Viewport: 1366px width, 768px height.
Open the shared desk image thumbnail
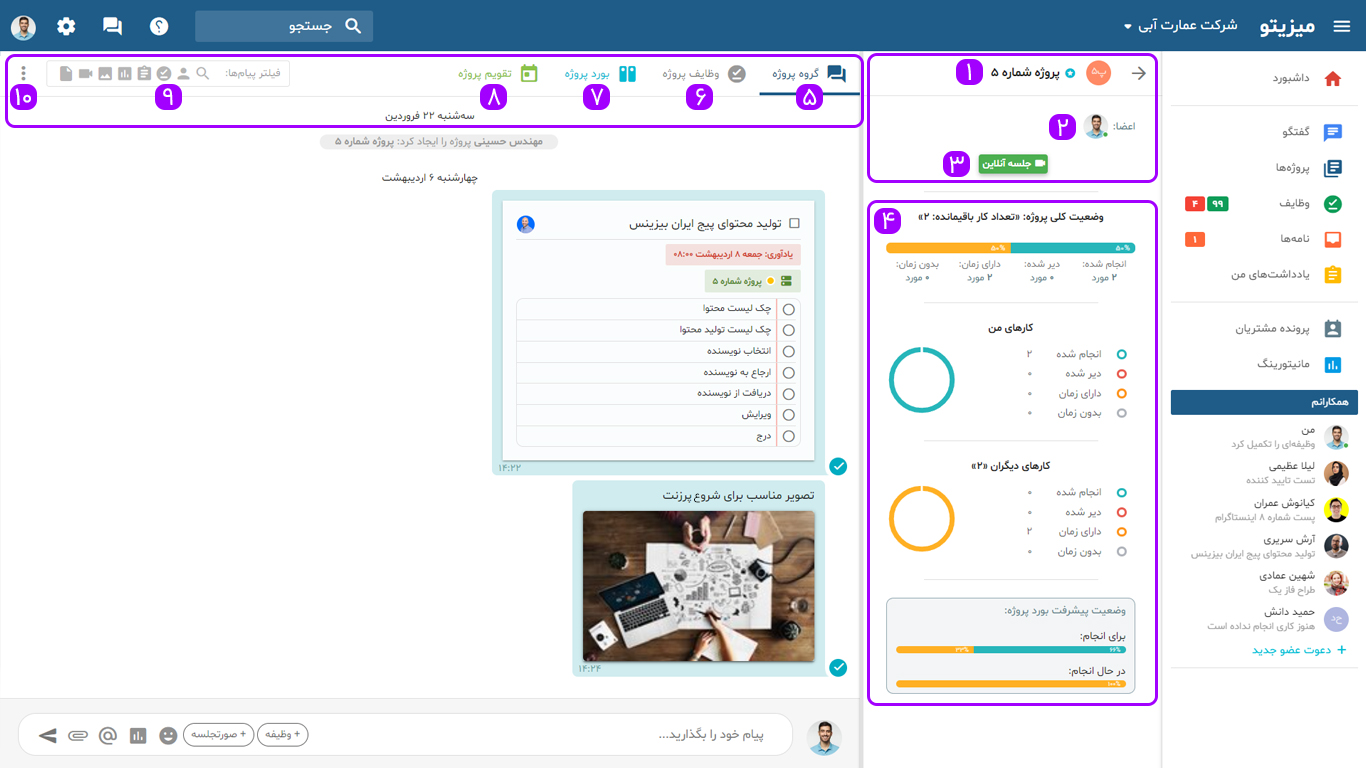pos(698,586)
